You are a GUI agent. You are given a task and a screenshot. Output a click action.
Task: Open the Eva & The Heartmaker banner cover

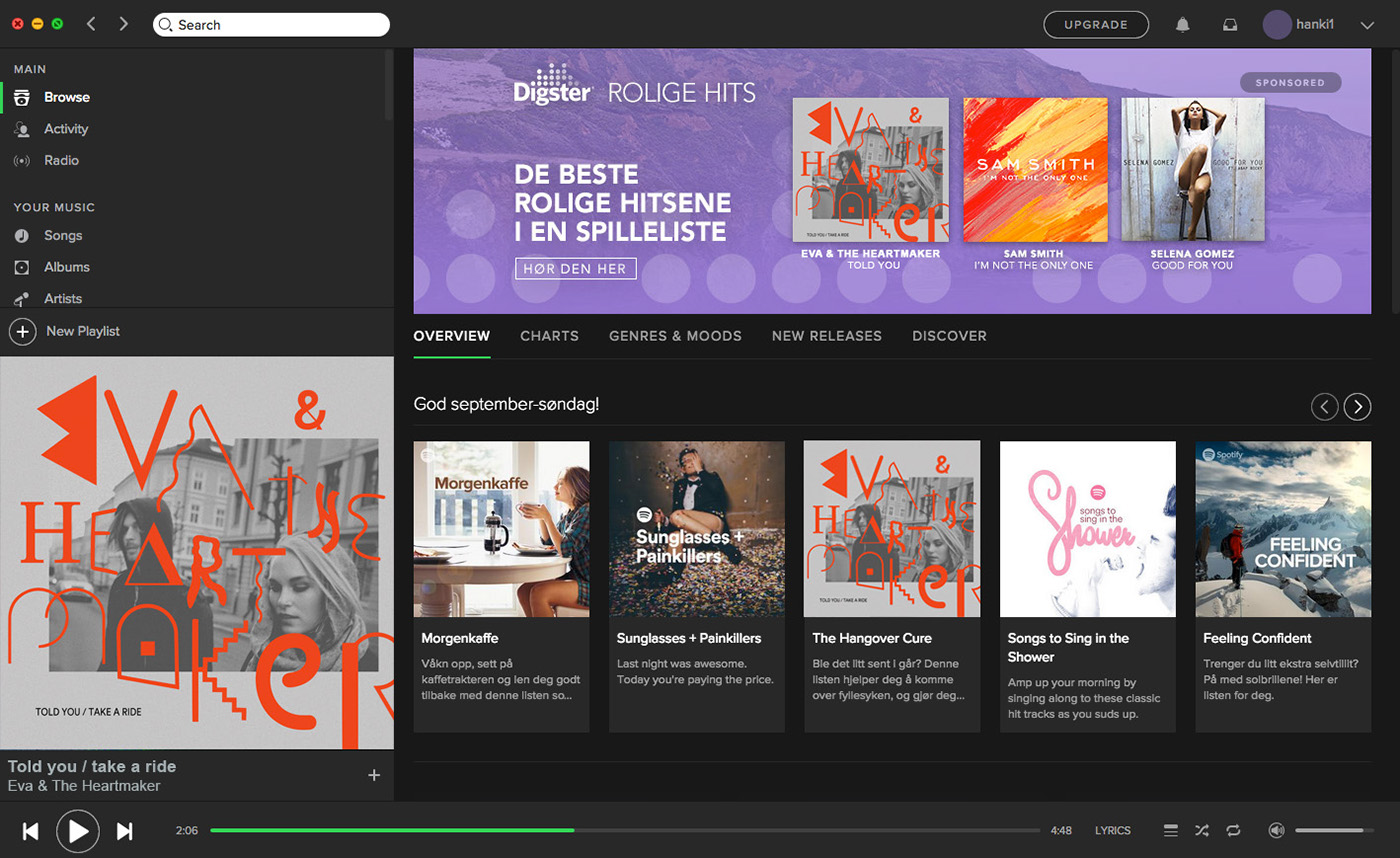pyautogui.click(x=871, y=169)
